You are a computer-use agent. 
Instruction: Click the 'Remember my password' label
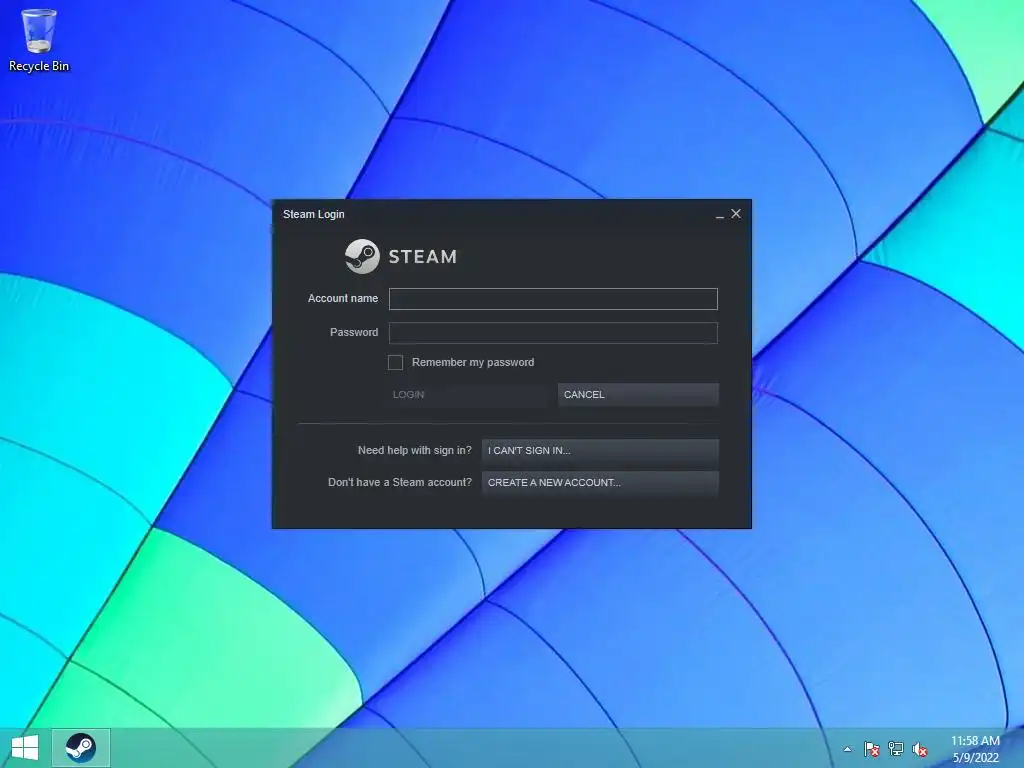[x=473, y=362]
